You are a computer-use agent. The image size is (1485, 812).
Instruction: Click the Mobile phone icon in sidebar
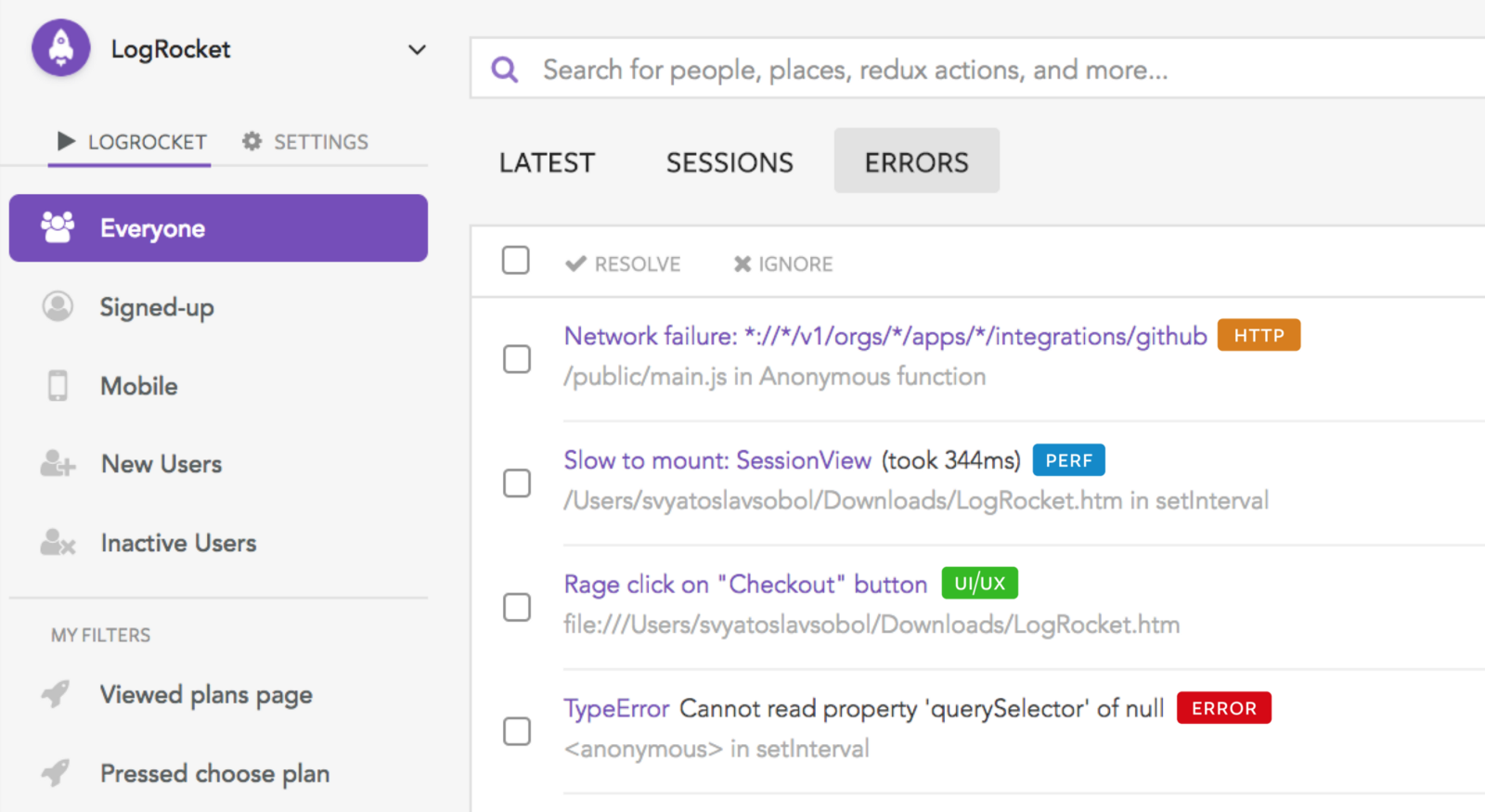tap(58, 385)
